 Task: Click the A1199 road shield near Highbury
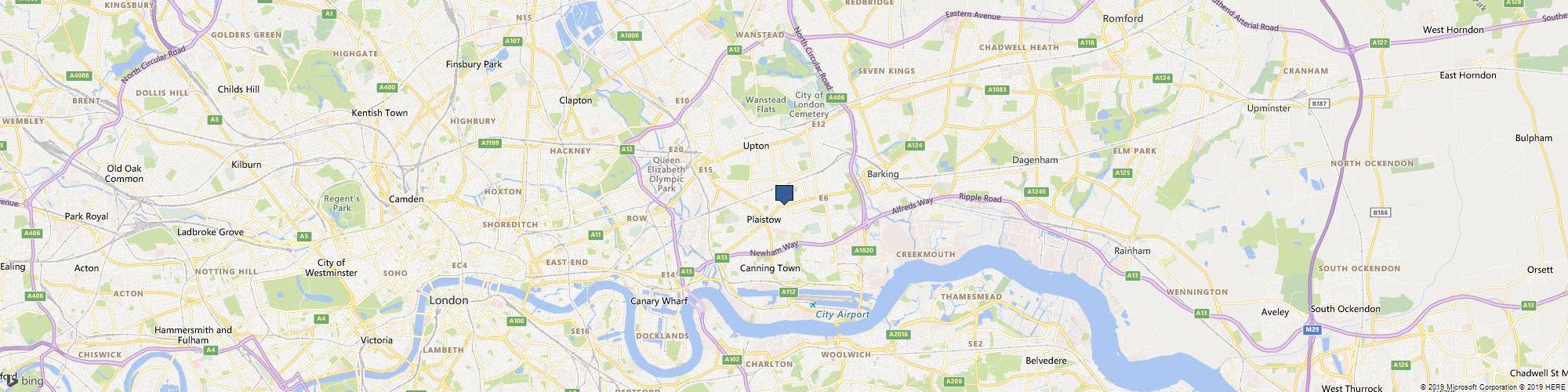[x=489, y=143]
